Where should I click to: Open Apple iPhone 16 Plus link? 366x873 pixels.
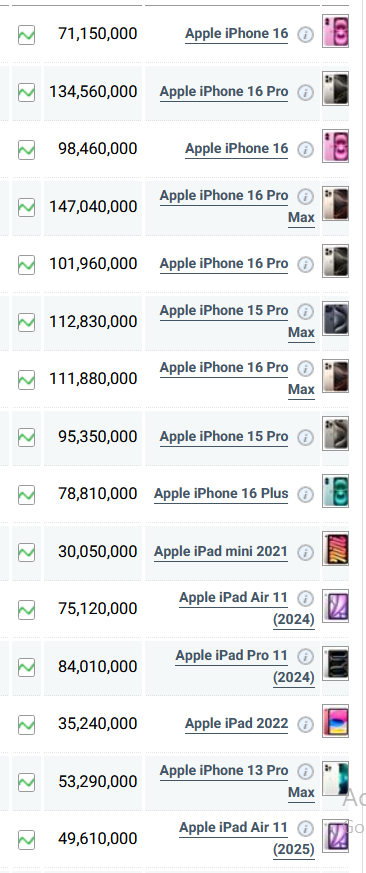click(221, 494)
